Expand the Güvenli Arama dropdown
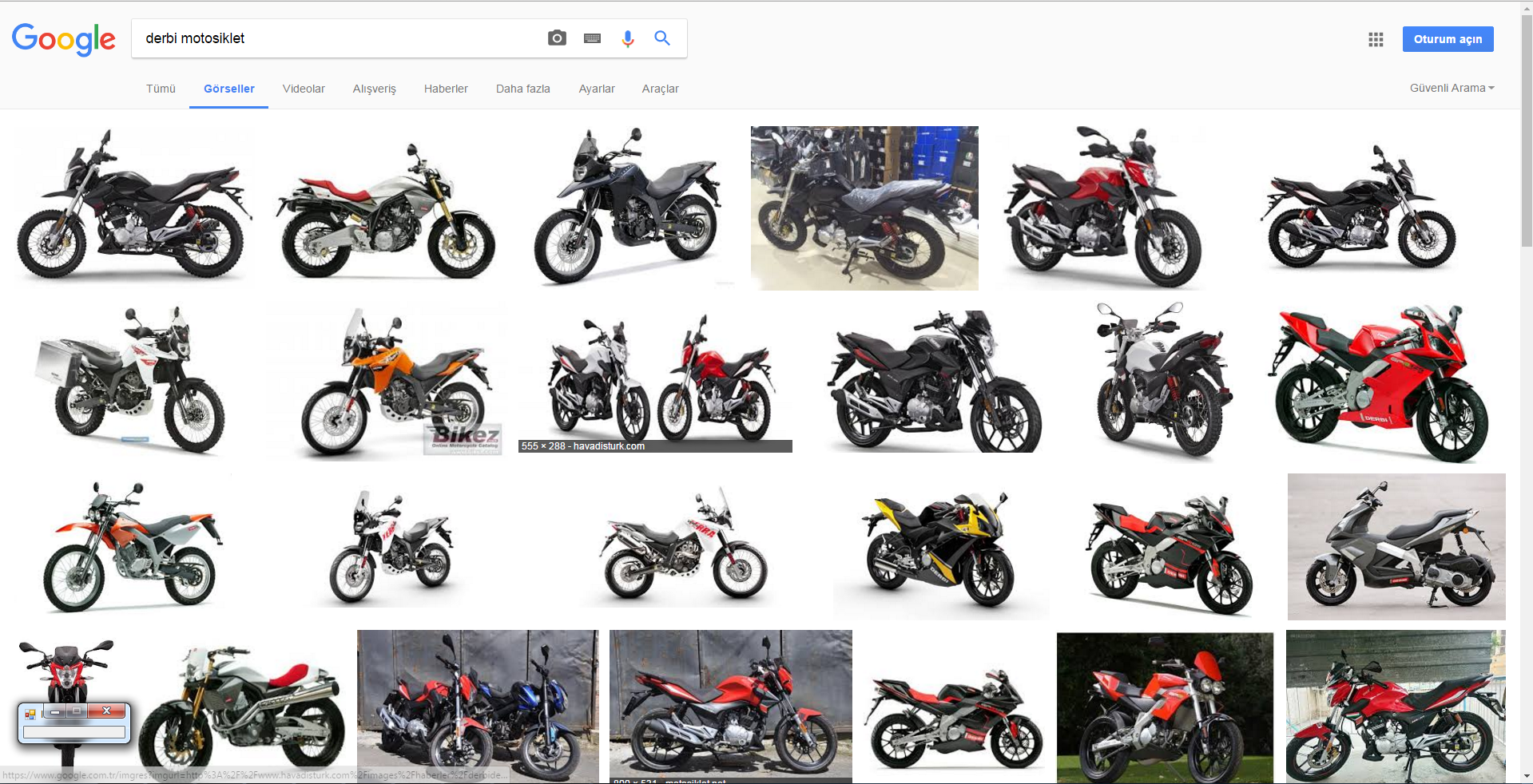1533x784 pixels. (x=1452, y=88)
